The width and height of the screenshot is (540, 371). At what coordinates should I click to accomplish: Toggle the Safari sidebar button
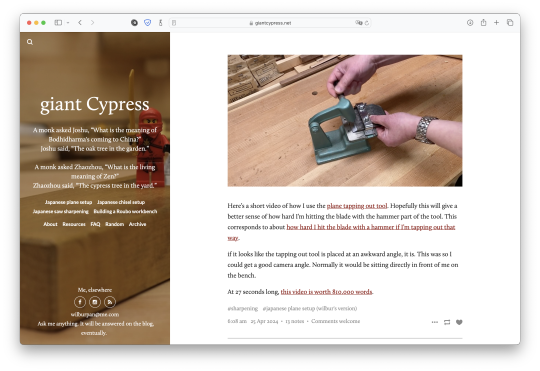tap(58, 23)
